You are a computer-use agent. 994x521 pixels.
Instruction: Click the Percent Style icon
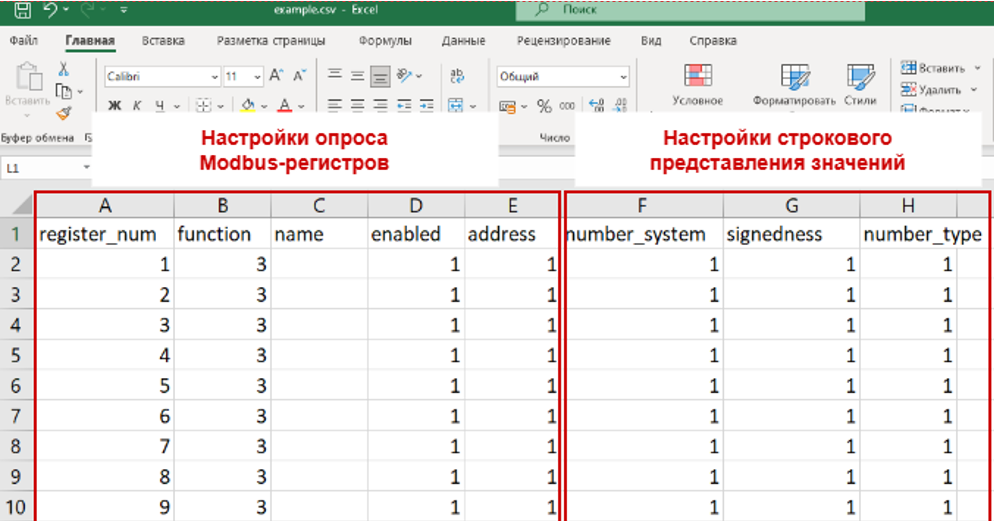tap(544, 106)
